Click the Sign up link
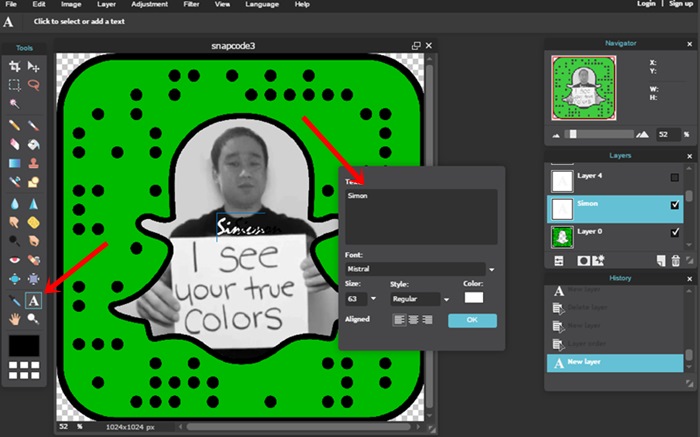 coord(681,4)
